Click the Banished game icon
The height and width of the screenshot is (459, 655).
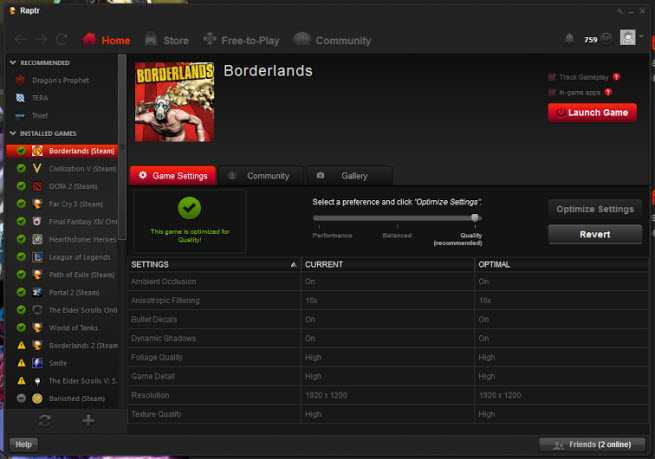[37, 398]
